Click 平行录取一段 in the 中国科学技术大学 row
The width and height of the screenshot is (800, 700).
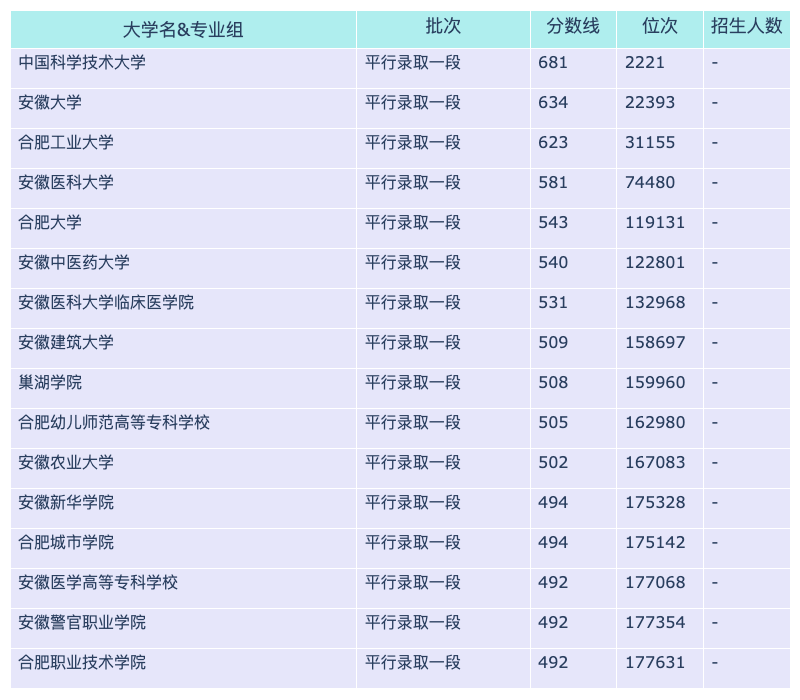[413, 62]
